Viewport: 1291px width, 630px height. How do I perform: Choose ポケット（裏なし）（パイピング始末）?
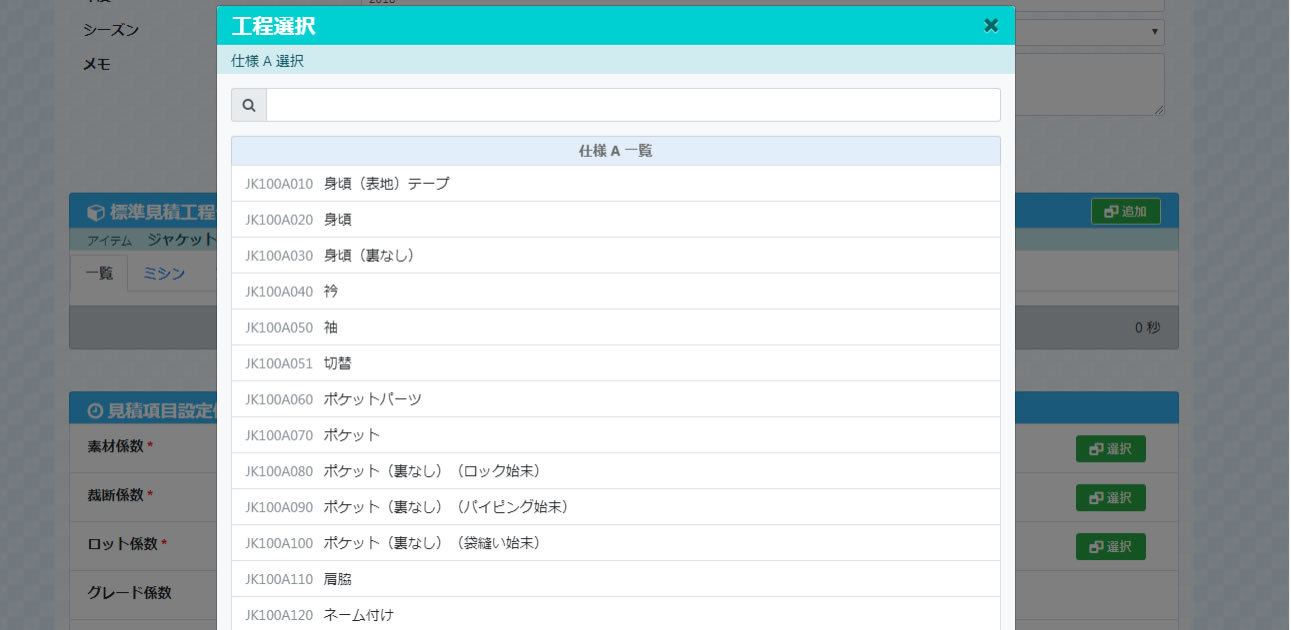click(x=446, y=508)
